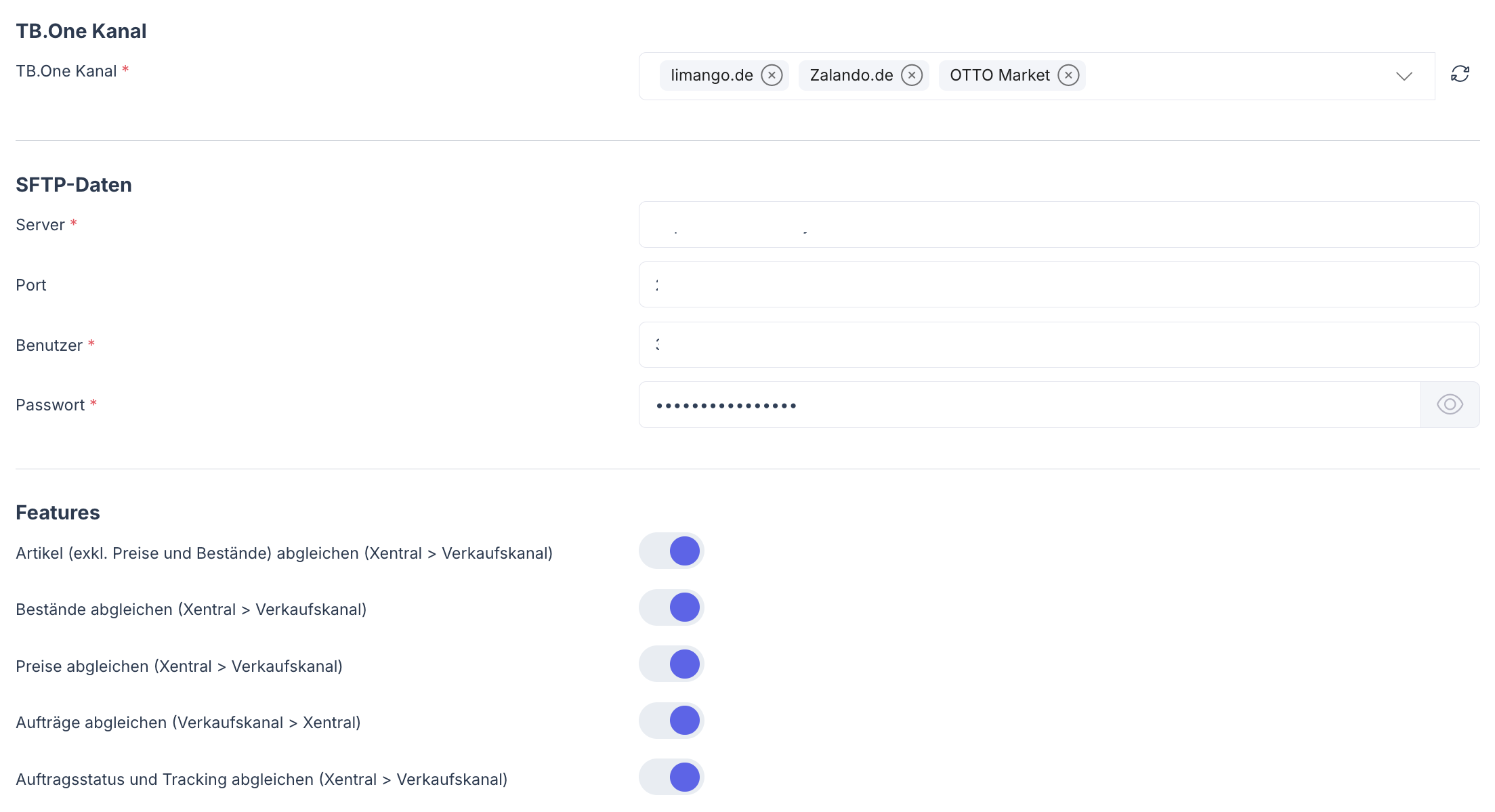Toggle Artikel abgleichen feature switch
The height and width of the screenshot is (812, 1495).
pos(671,551)
